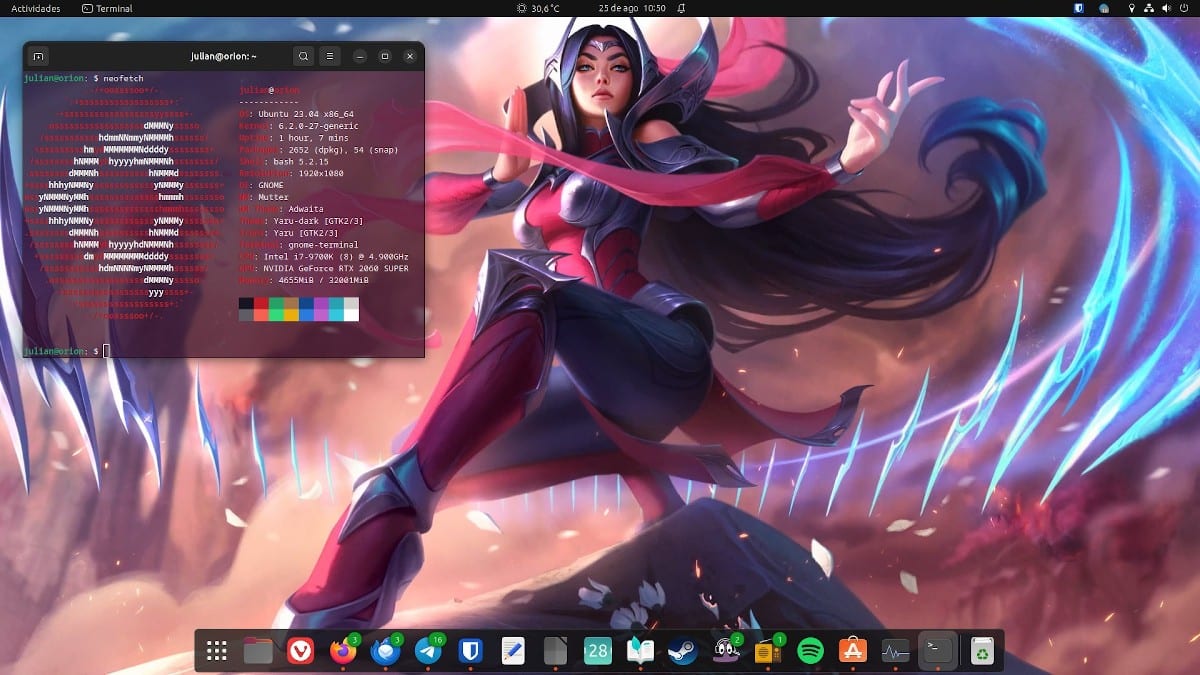This screenshot has height=675, width=1200.
Task: Open the calendar icon showing 28
Action: click(598, 652)
